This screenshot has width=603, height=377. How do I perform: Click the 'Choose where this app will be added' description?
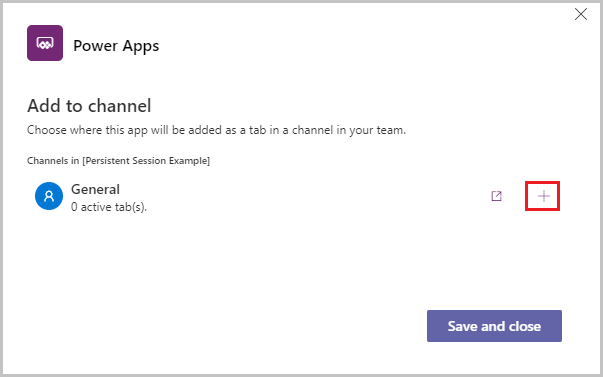click(x=216, y=130)
